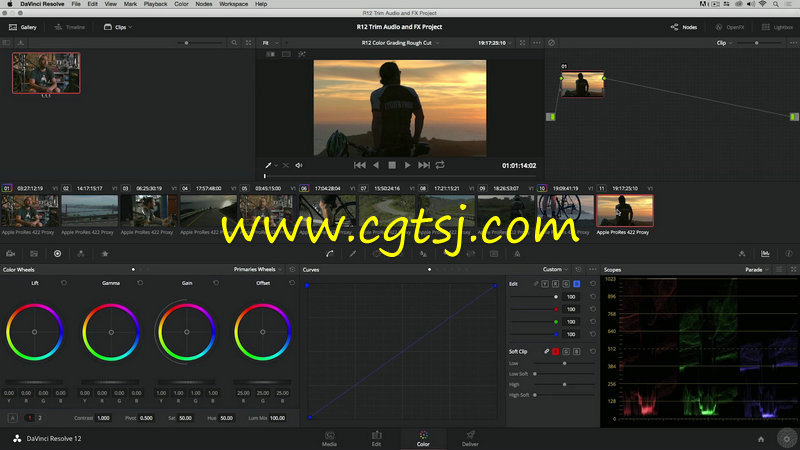The image size is (800, 450).
Task: Select node 01 in node editor
Action: coord(582,84)
